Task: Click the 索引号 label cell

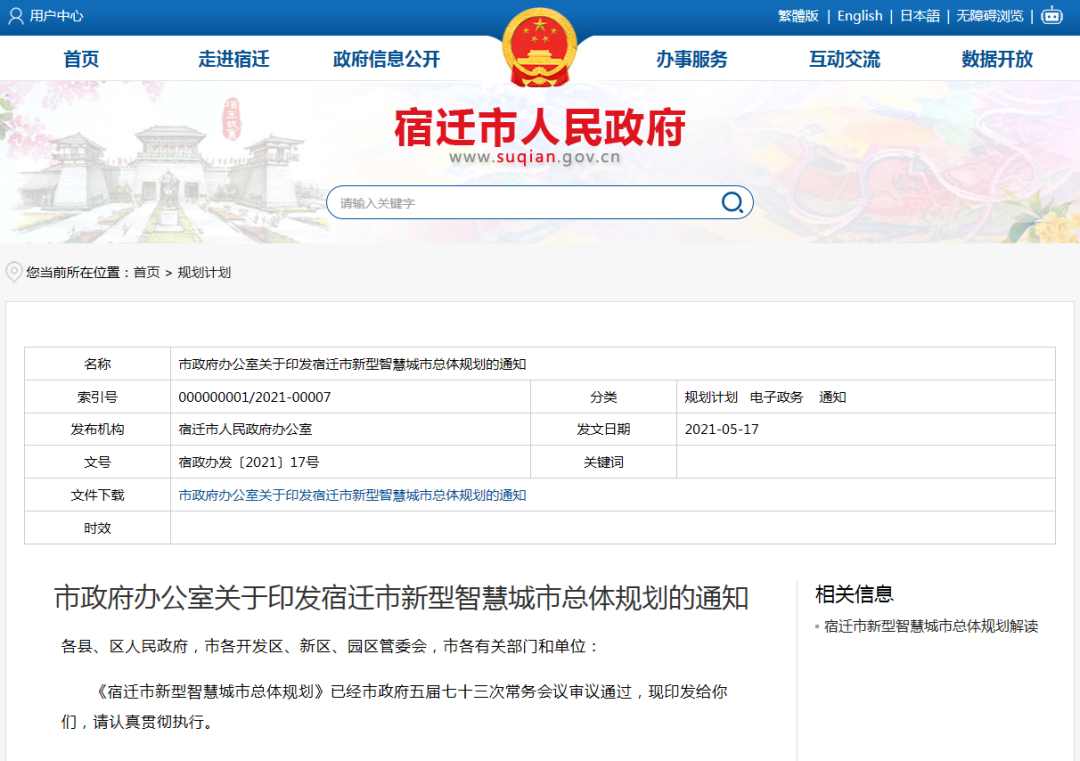Action: tap(97, 397)
